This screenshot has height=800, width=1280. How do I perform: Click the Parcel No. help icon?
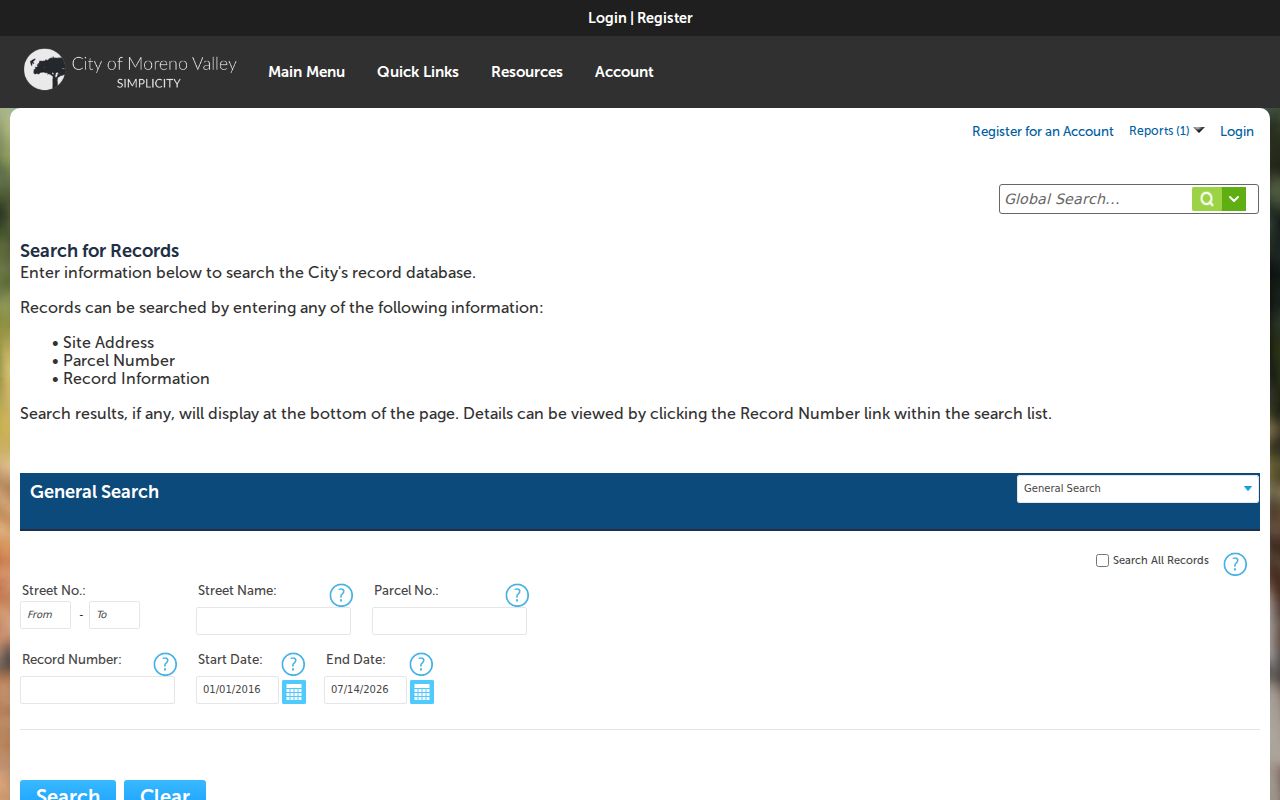point(517,595)
